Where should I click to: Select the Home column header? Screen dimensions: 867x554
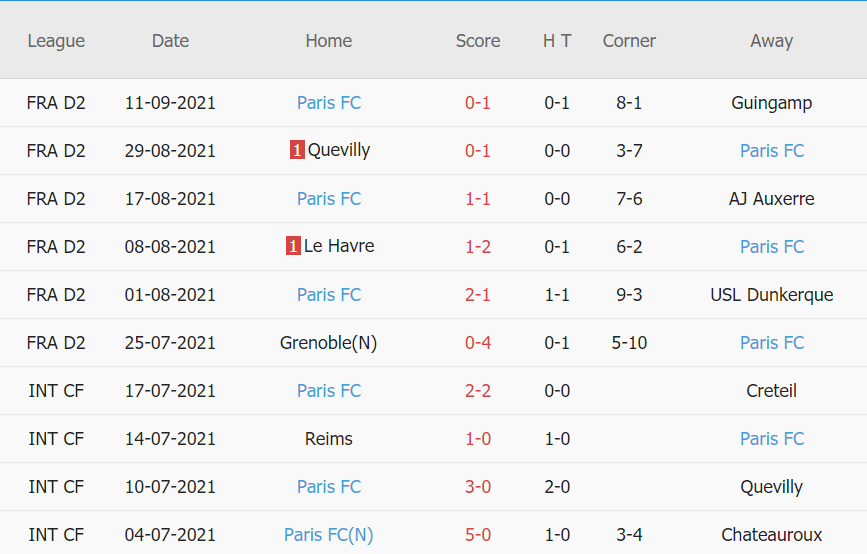pos(329,41)
